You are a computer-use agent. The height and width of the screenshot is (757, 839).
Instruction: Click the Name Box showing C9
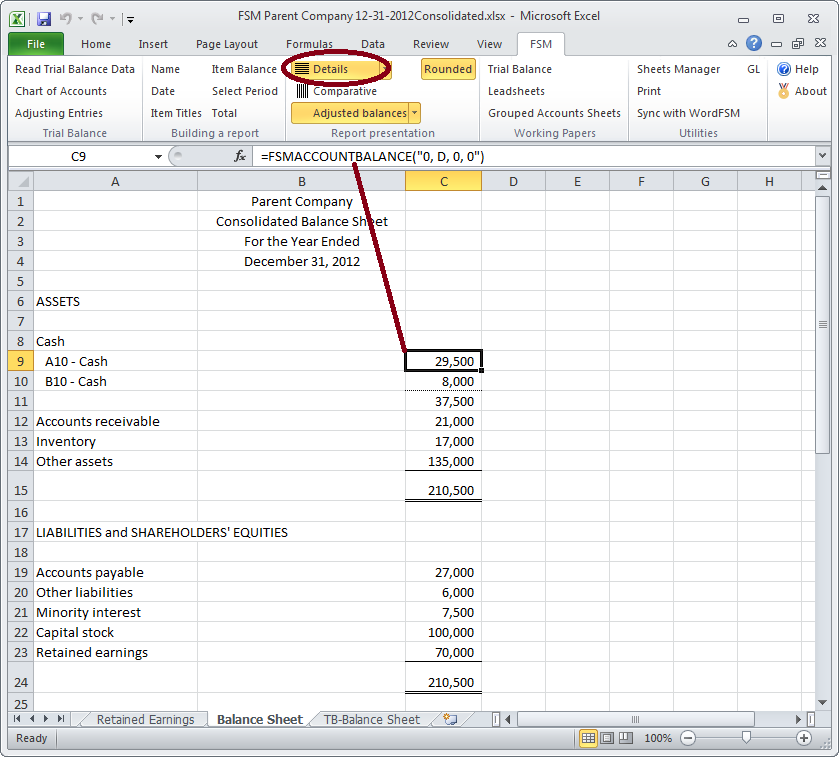coord(78,156)
